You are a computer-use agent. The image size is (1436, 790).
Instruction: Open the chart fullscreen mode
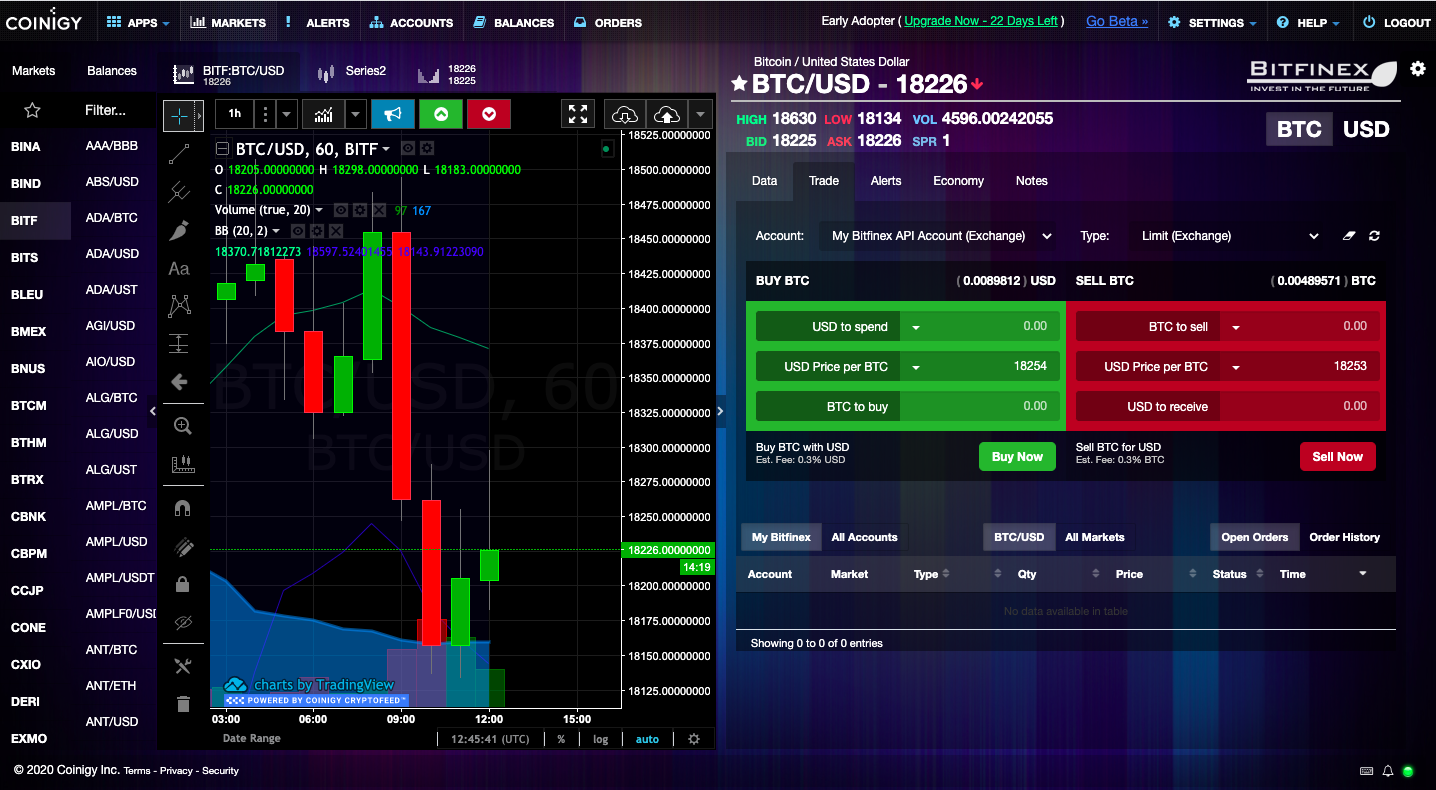pyautogui.click(x=578, y=114)
